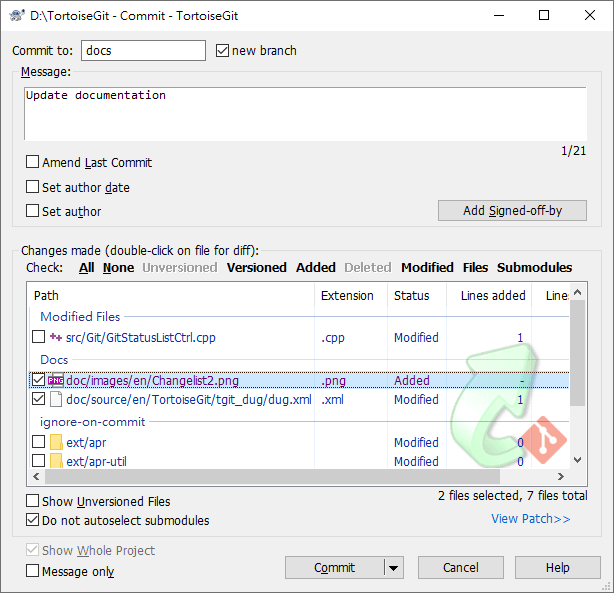Viewport: 614px width, 593px height.
Task: Collapse the Docs group header
Action: (x=54, y=360)
